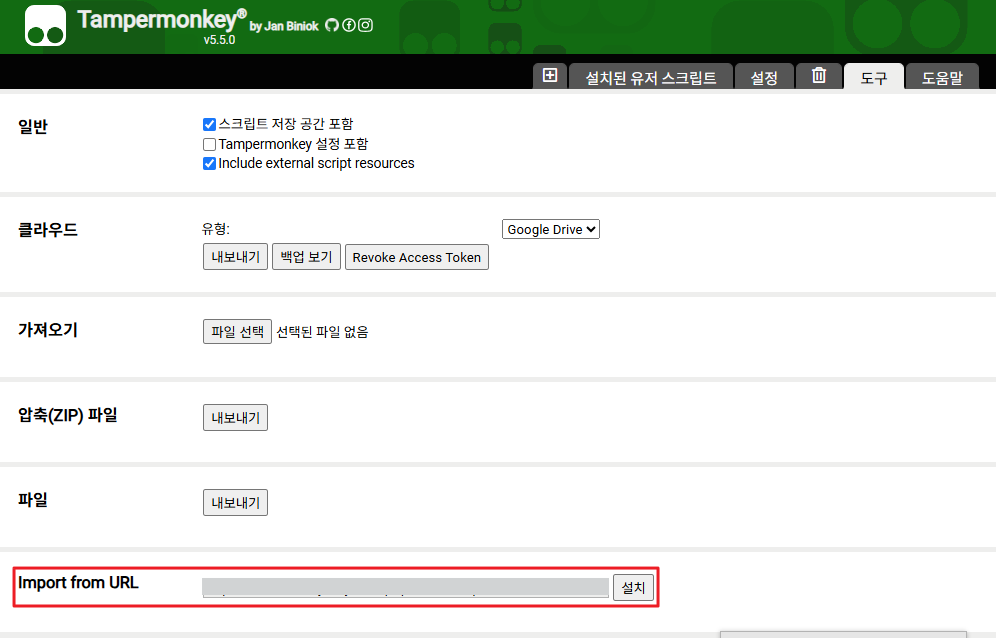This screenshot has width=996, height=638.
Task: Open the 도움말 tab
Action: (942, 78)
